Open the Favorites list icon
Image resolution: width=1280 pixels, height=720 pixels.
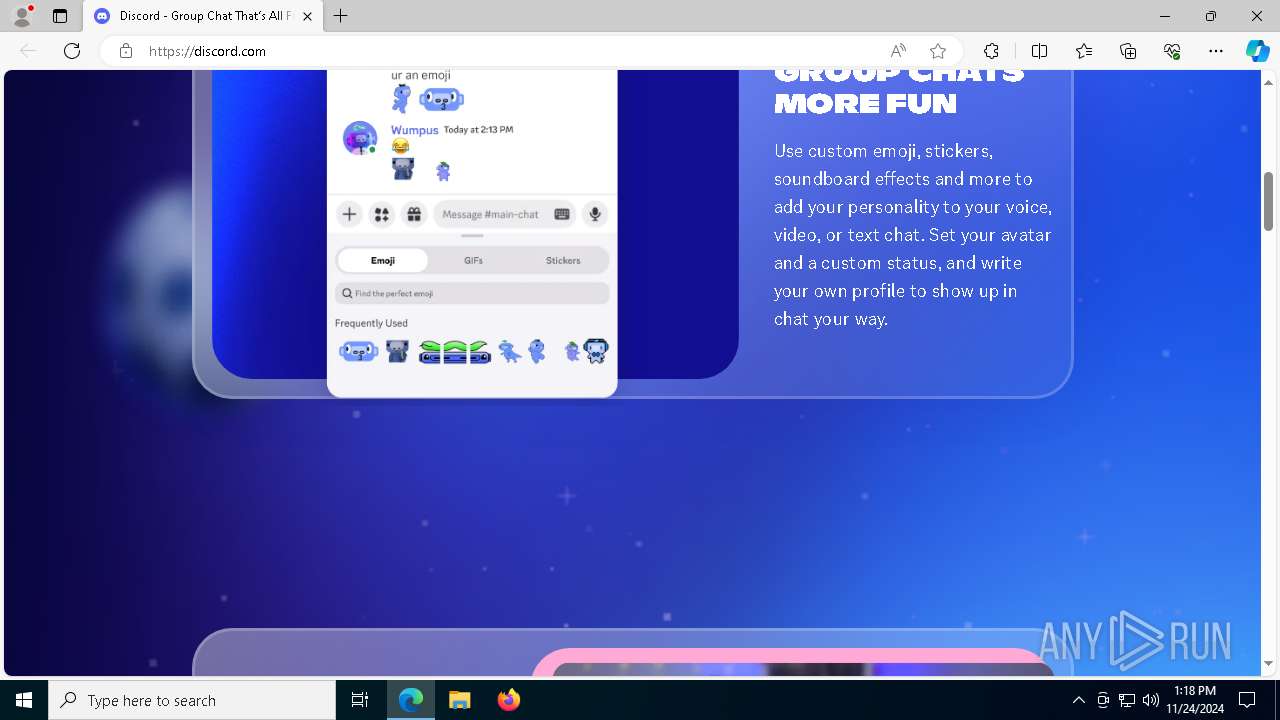(1084, 51)
